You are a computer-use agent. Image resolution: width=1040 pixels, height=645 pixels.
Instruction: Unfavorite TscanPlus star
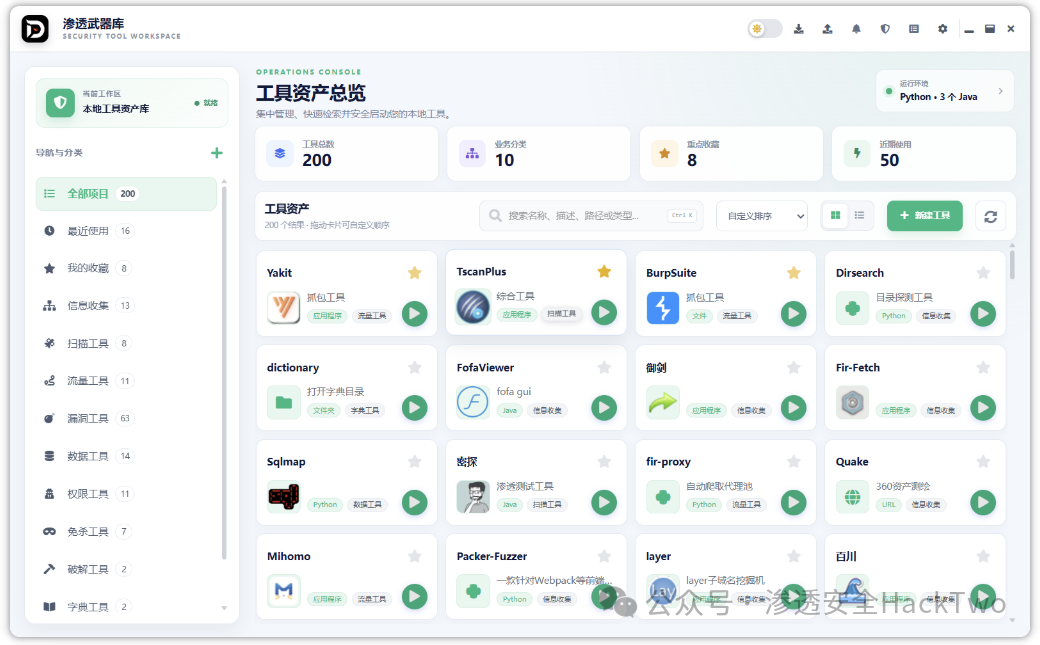[x=604, y=271]
